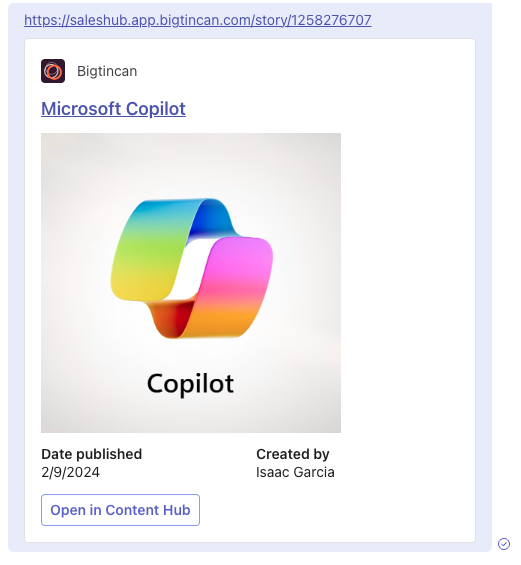The width and height of the screenshot is (521, 565).
Task: Click the 2/9/2024 published date value
Action: click(x=70, y=472)
